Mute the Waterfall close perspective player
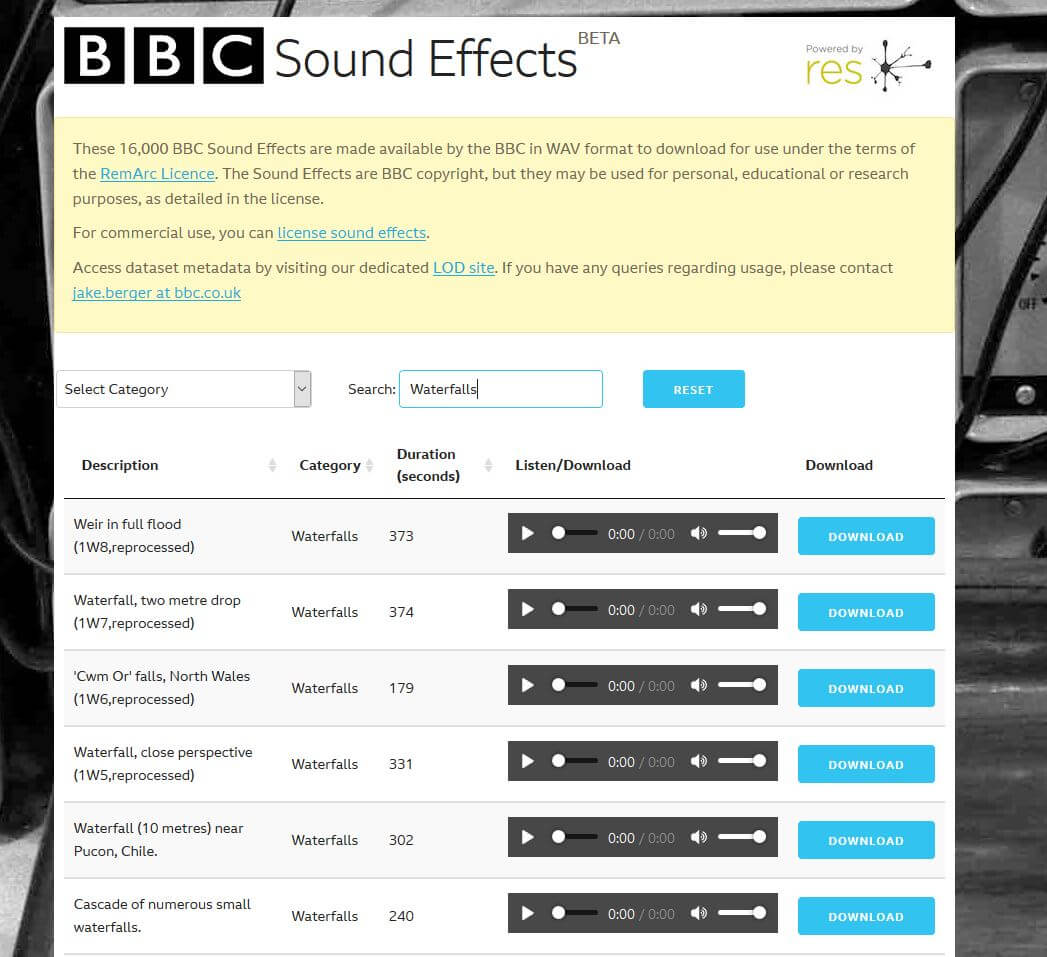1047x957 pixels. pos(698,761)
